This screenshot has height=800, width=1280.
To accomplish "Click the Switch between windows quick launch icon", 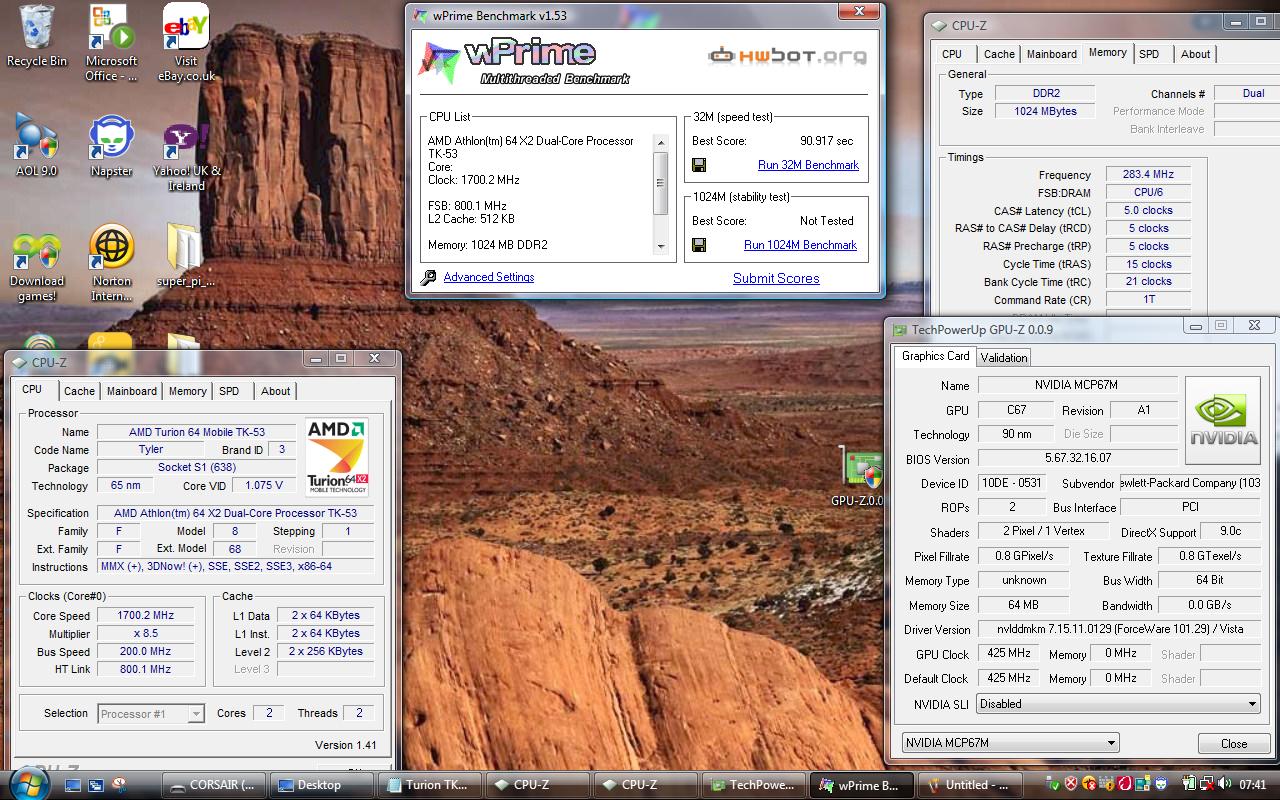I will click(x=96, y=785).
